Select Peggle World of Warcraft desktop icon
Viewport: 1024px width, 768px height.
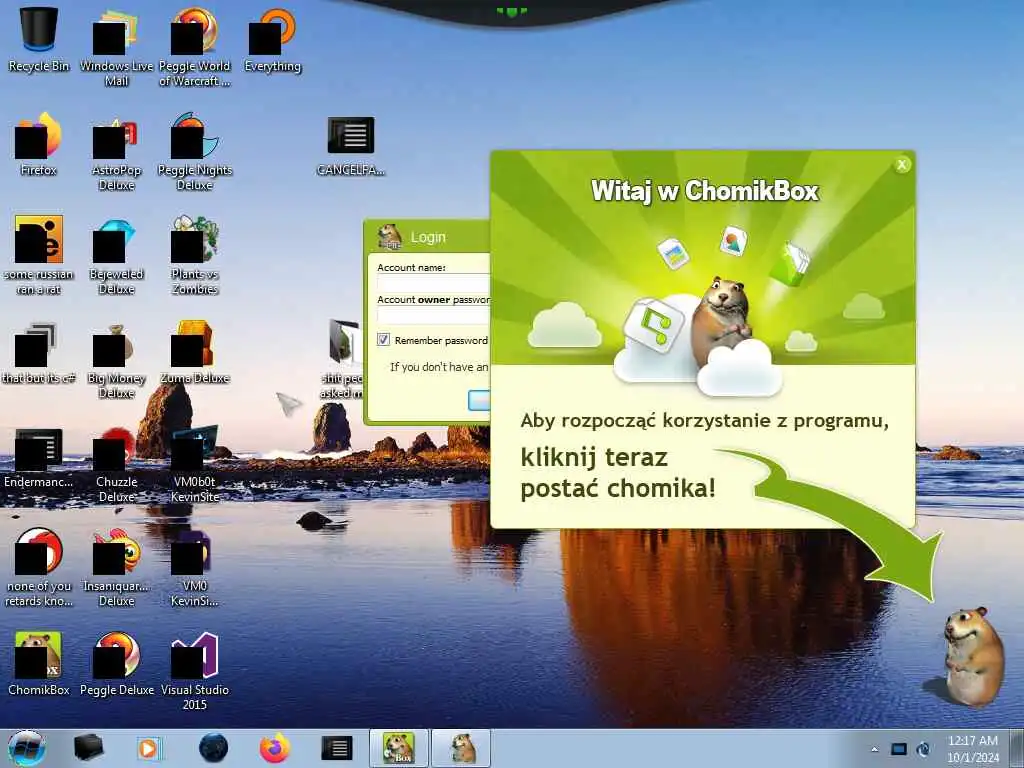coord(195,46)
